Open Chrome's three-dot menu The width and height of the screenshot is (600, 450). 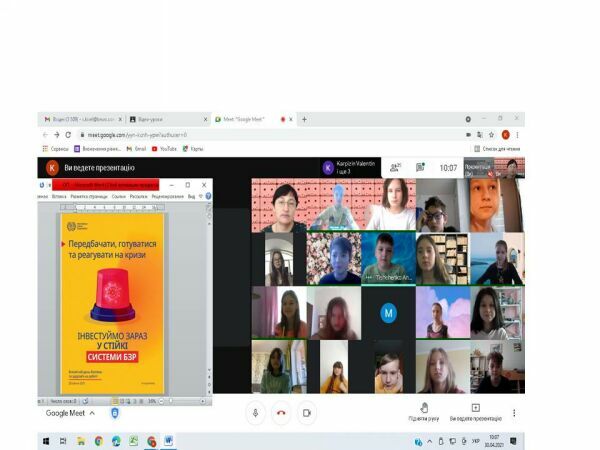pos(517,135)
